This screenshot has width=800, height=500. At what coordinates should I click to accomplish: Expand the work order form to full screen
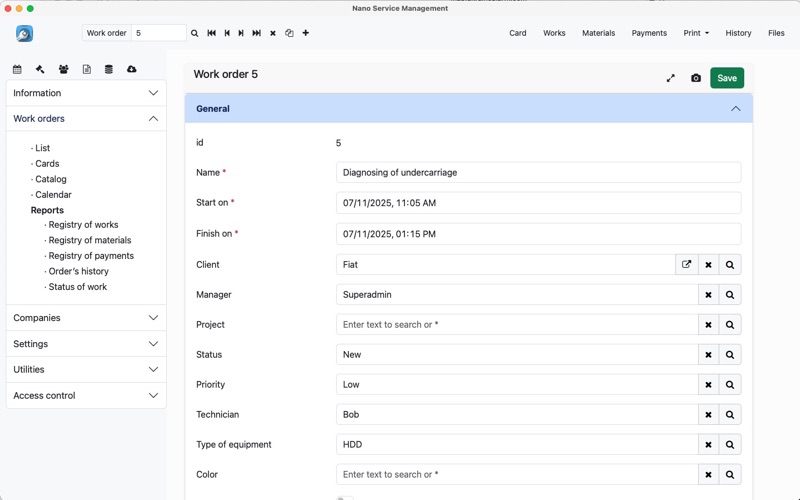coord(671,78)
